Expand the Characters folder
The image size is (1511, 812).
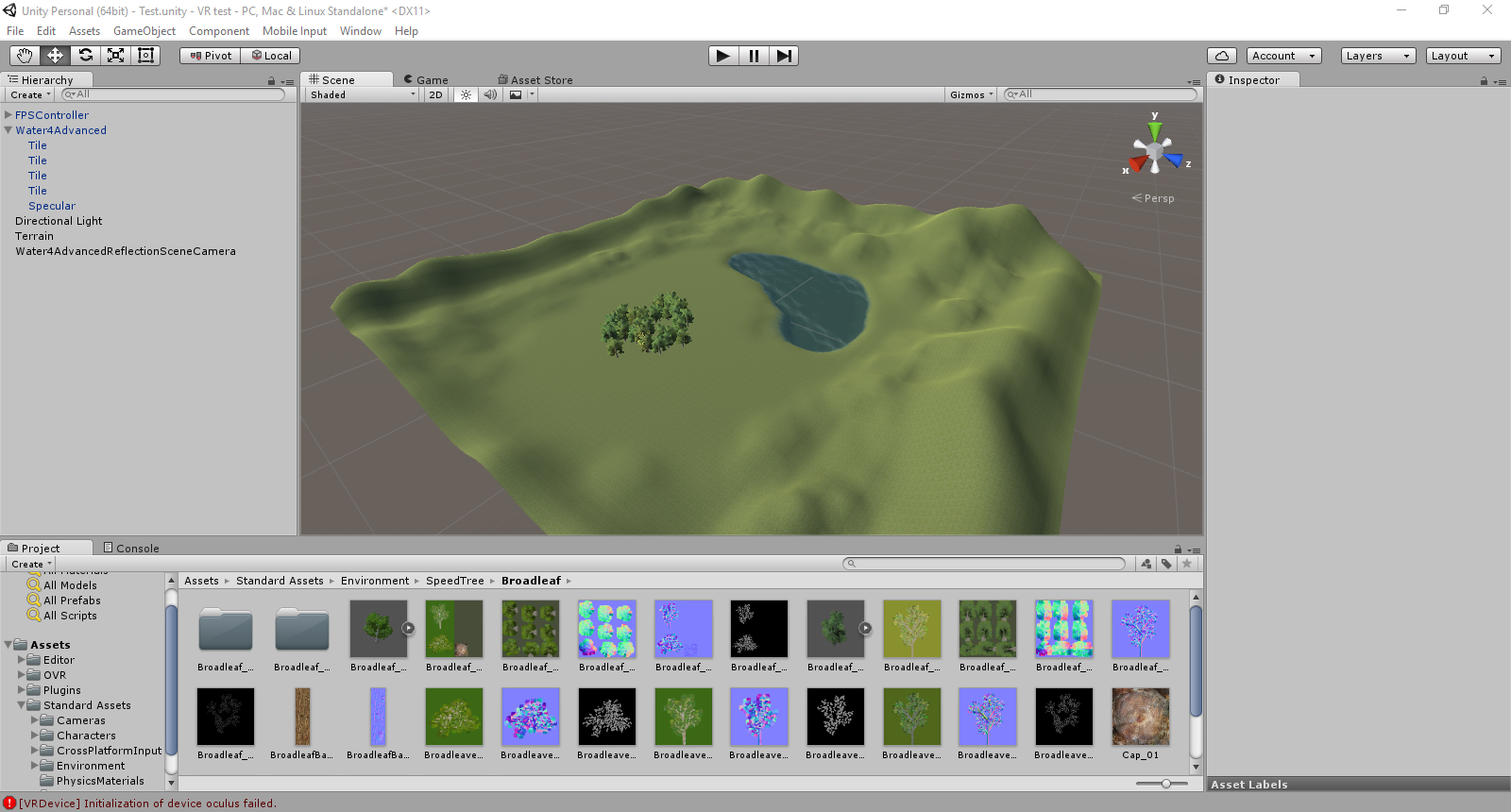[35, 736]
